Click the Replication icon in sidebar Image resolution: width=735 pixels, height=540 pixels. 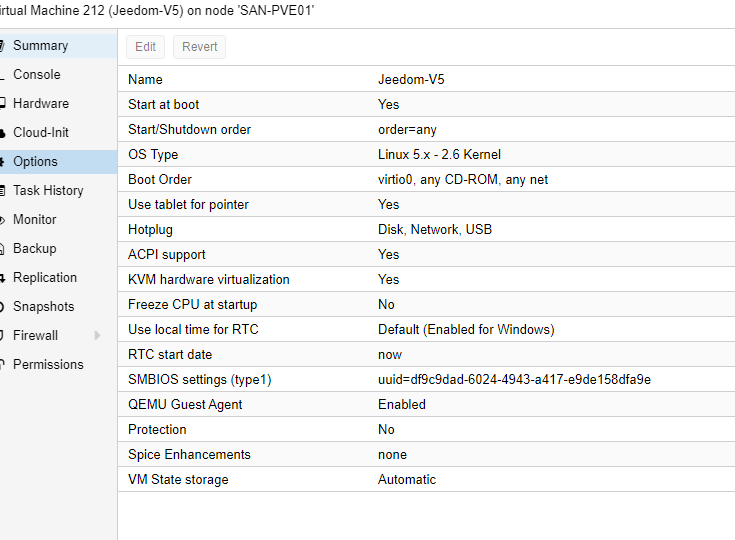pyautogui.click(x=2, y=278)
